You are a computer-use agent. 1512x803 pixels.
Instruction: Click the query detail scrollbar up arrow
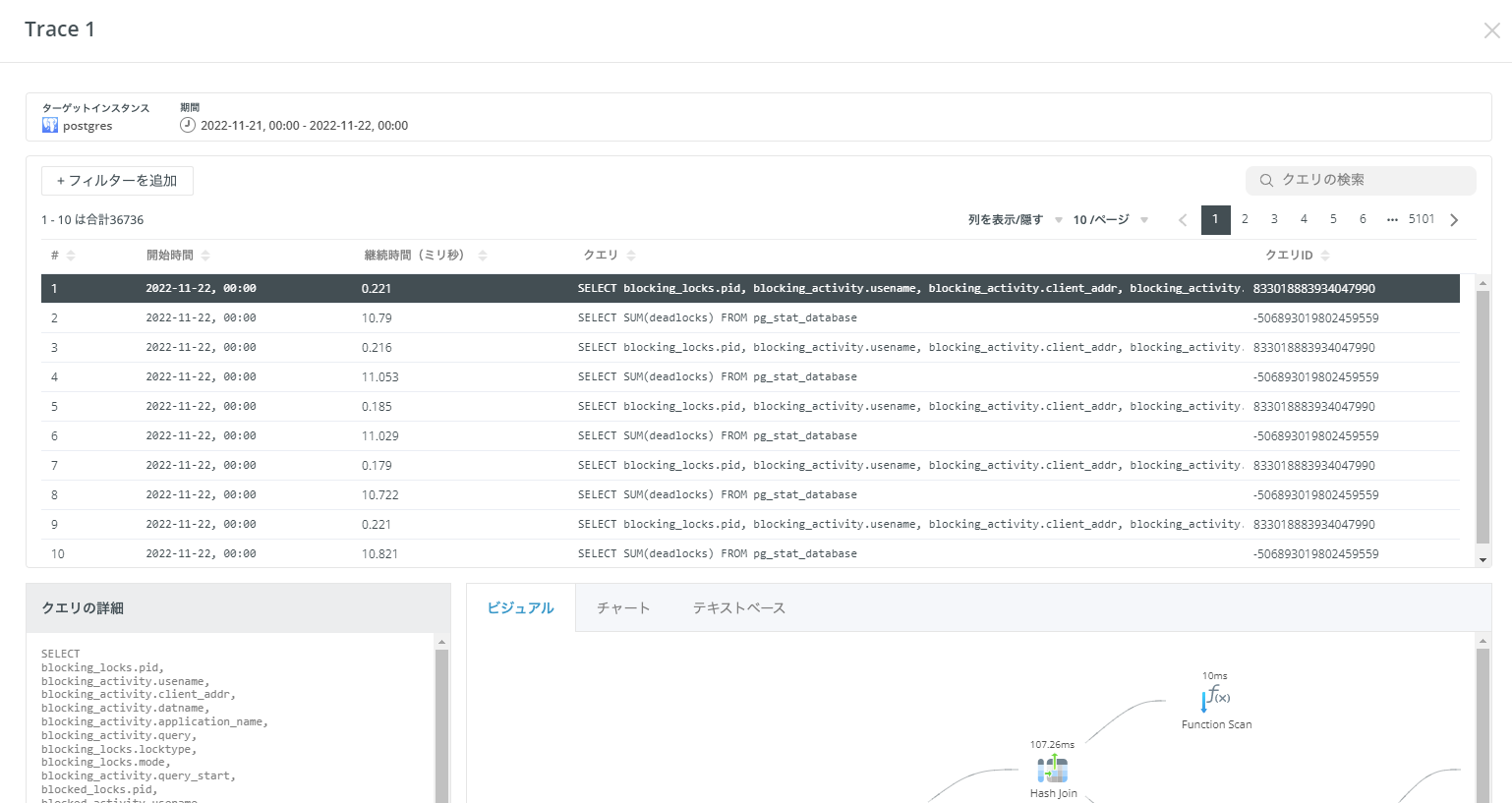[441, 642]
